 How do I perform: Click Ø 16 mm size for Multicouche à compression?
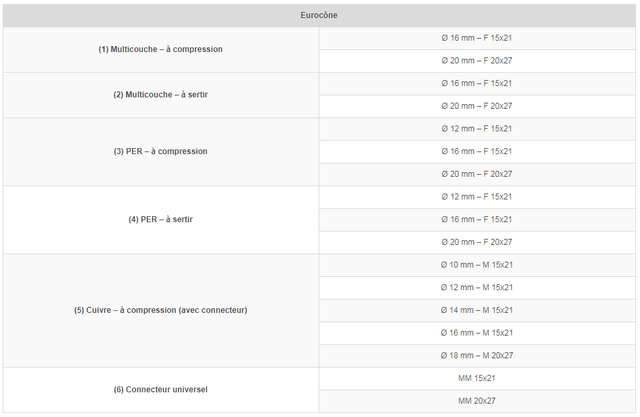point(477,38)
